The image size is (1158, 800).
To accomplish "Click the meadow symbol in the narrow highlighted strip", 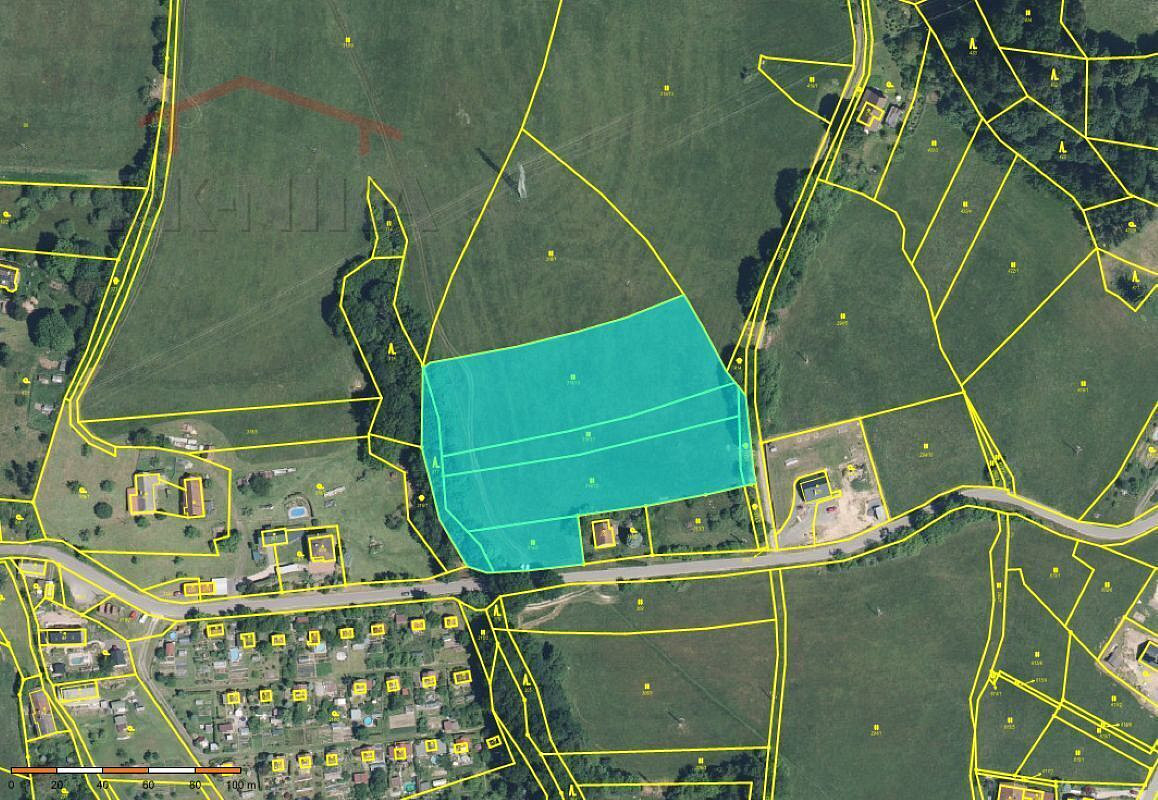I will coord(589,434).
